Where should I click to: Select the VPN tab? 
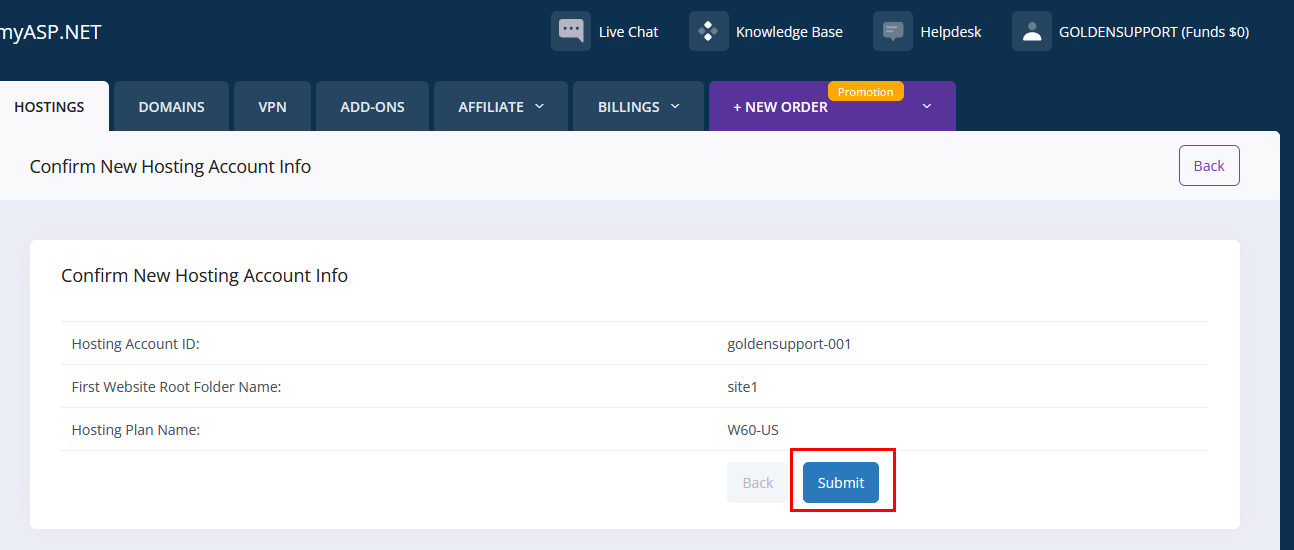click(272, 107)
